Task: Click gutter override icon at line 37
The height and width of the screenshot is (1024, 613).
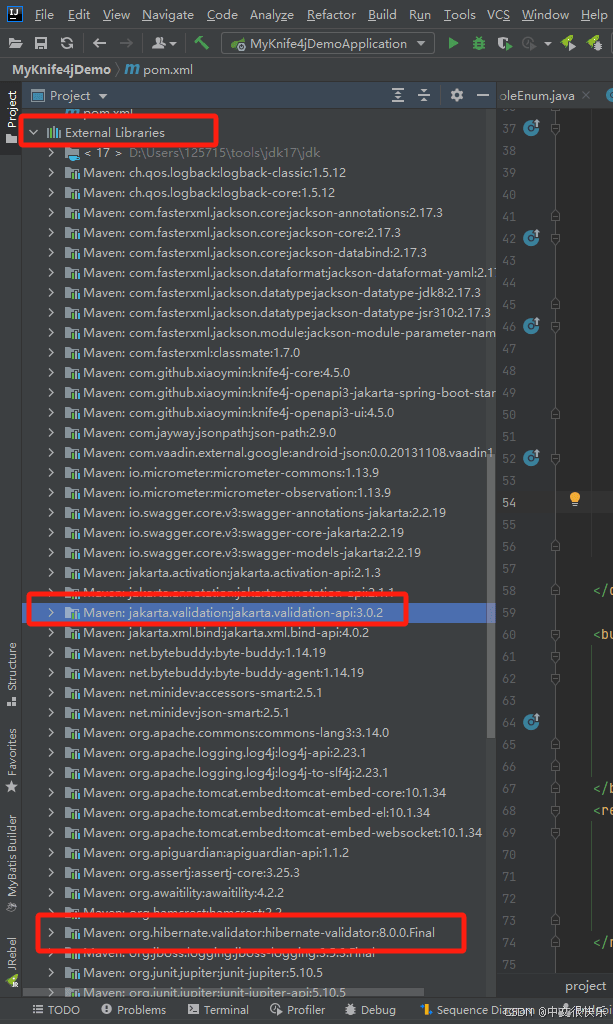Action: pyautogui.click(x=531, y=127)
